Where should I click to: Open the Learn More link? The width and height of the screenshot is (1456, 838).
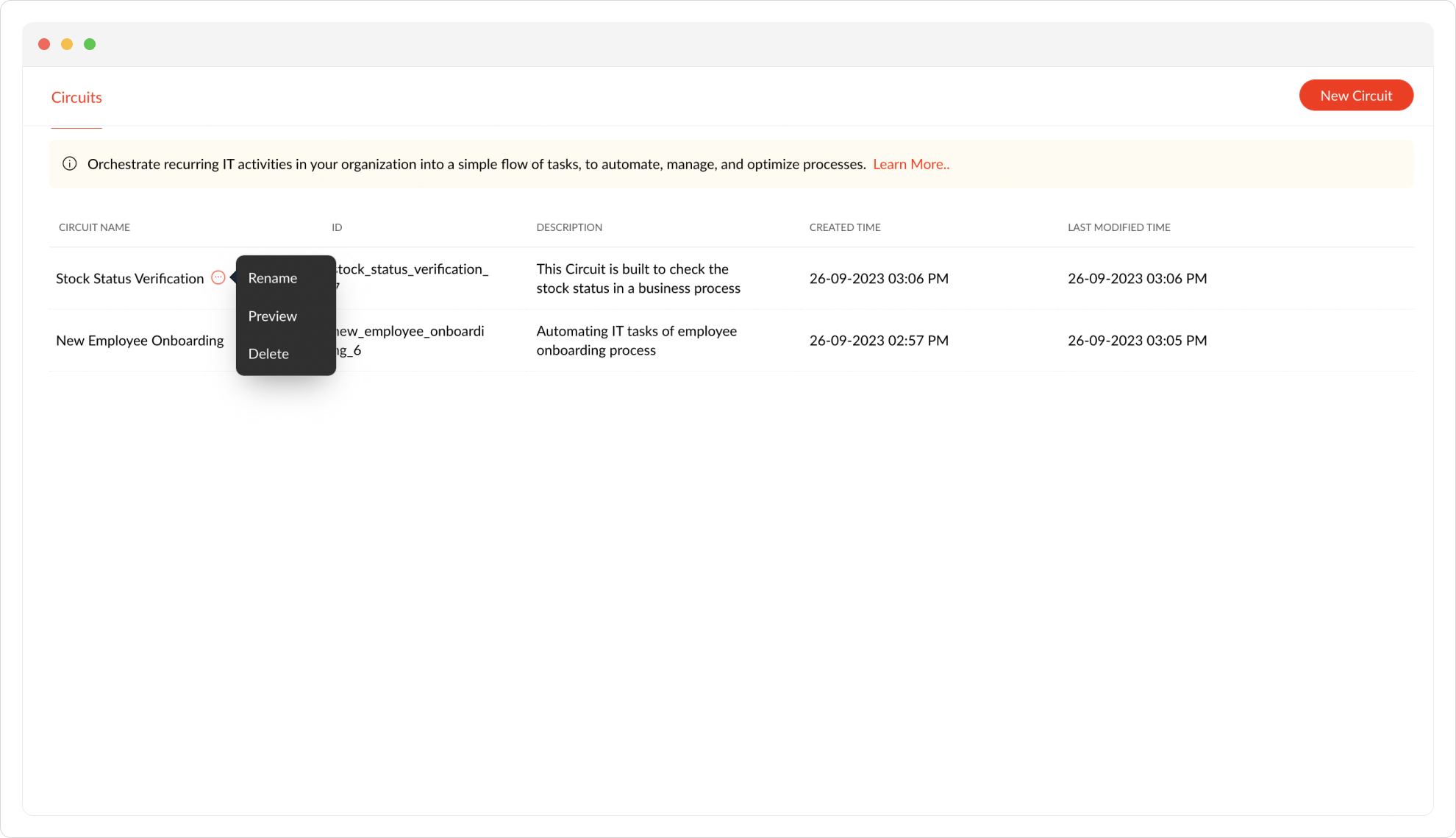coord(910,164)
